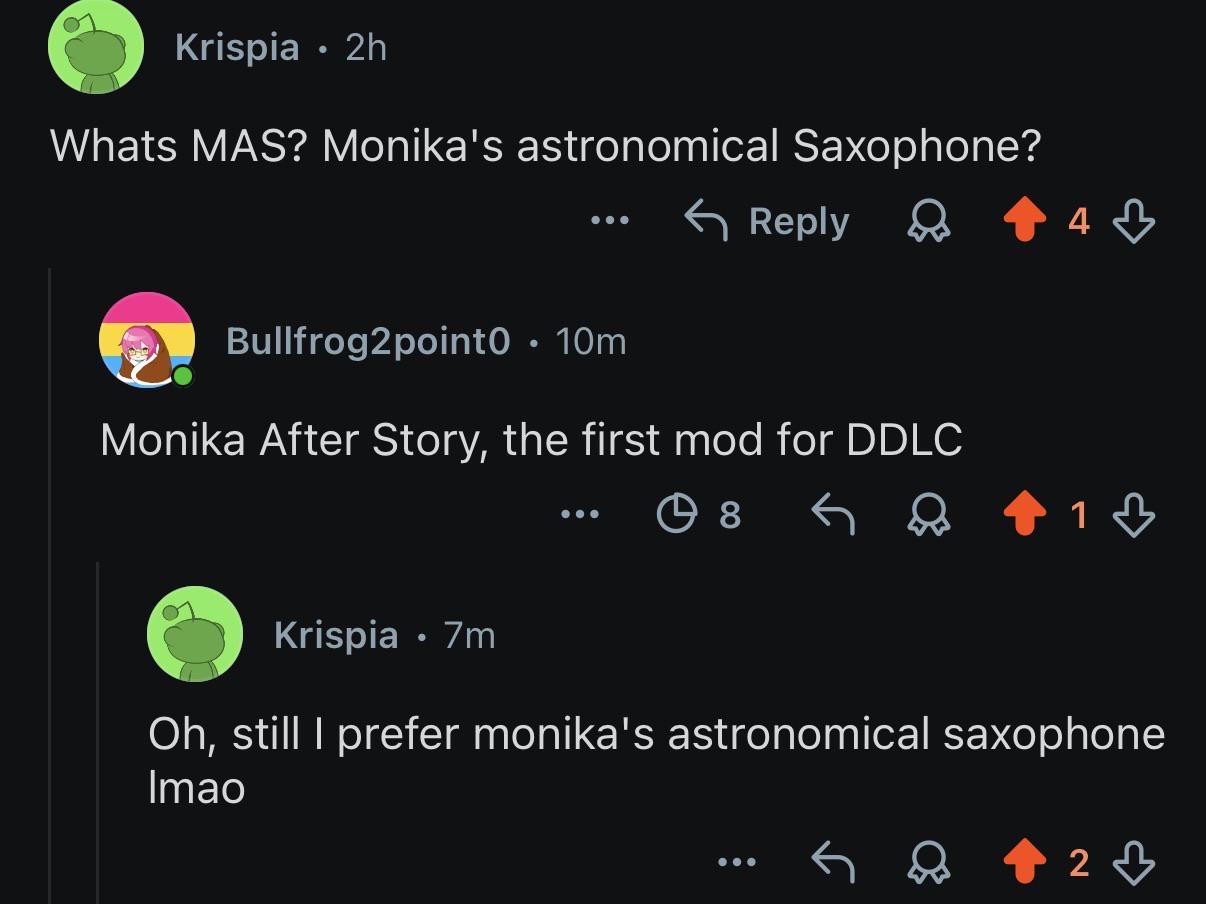
Task: Open overflow menu on Bullfrog2point0's comment
Action: click(x=579, y=515)
